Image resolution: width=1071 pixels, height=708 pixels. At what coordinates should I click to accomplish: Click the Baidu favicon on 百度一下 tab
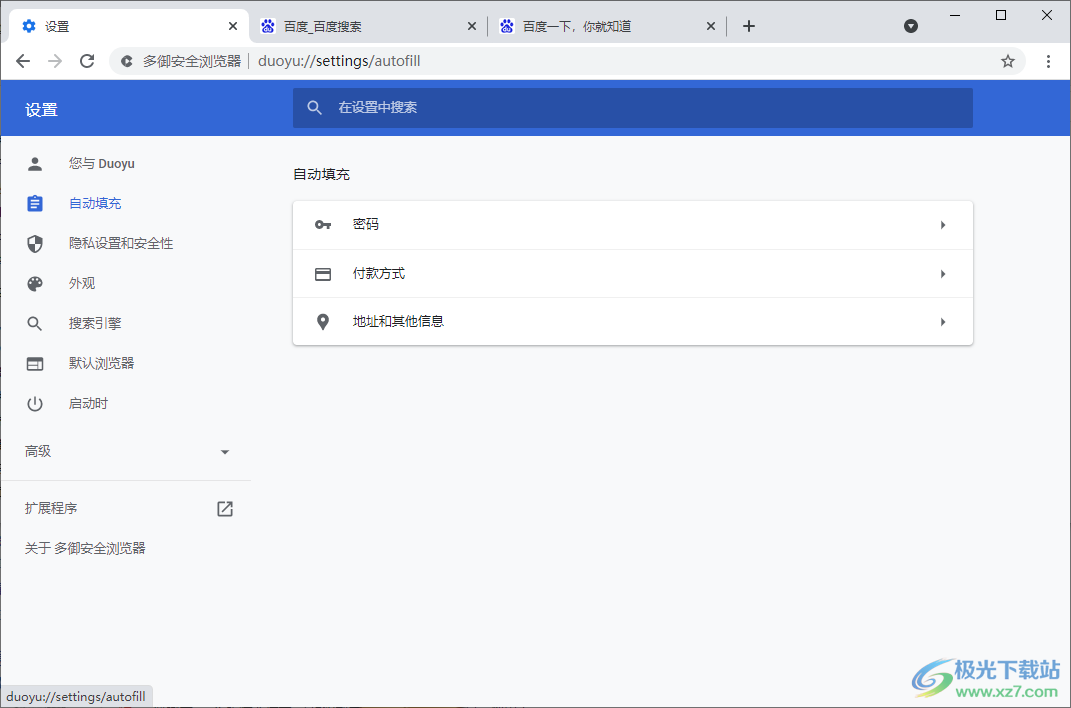point(507,26)
